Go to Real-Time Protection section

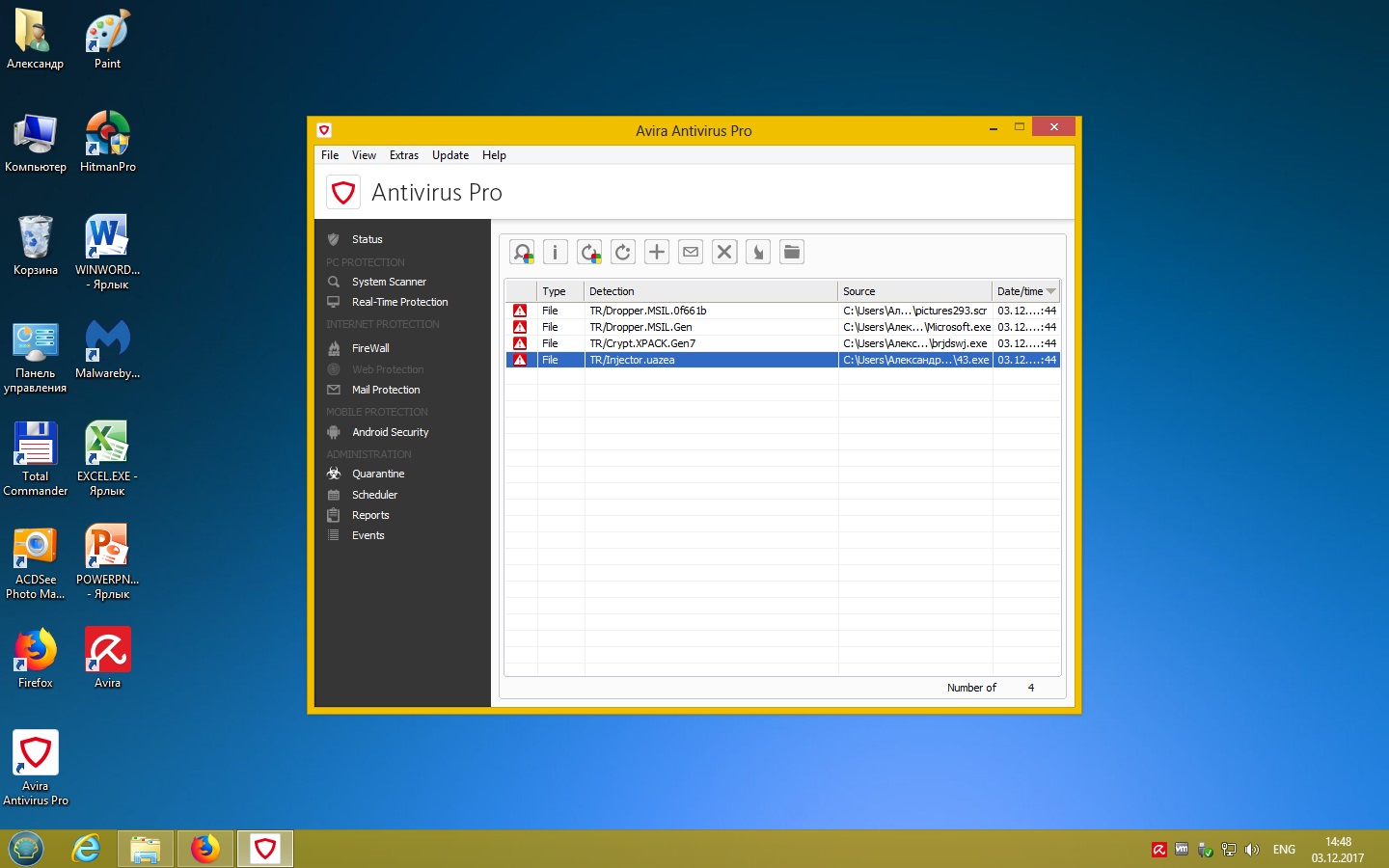pyautogui.click(x=399, y=302)
